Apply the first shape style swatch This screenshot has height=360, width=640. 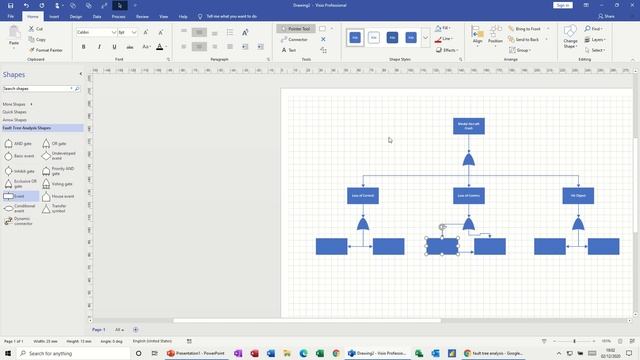[x=355, y=38]
